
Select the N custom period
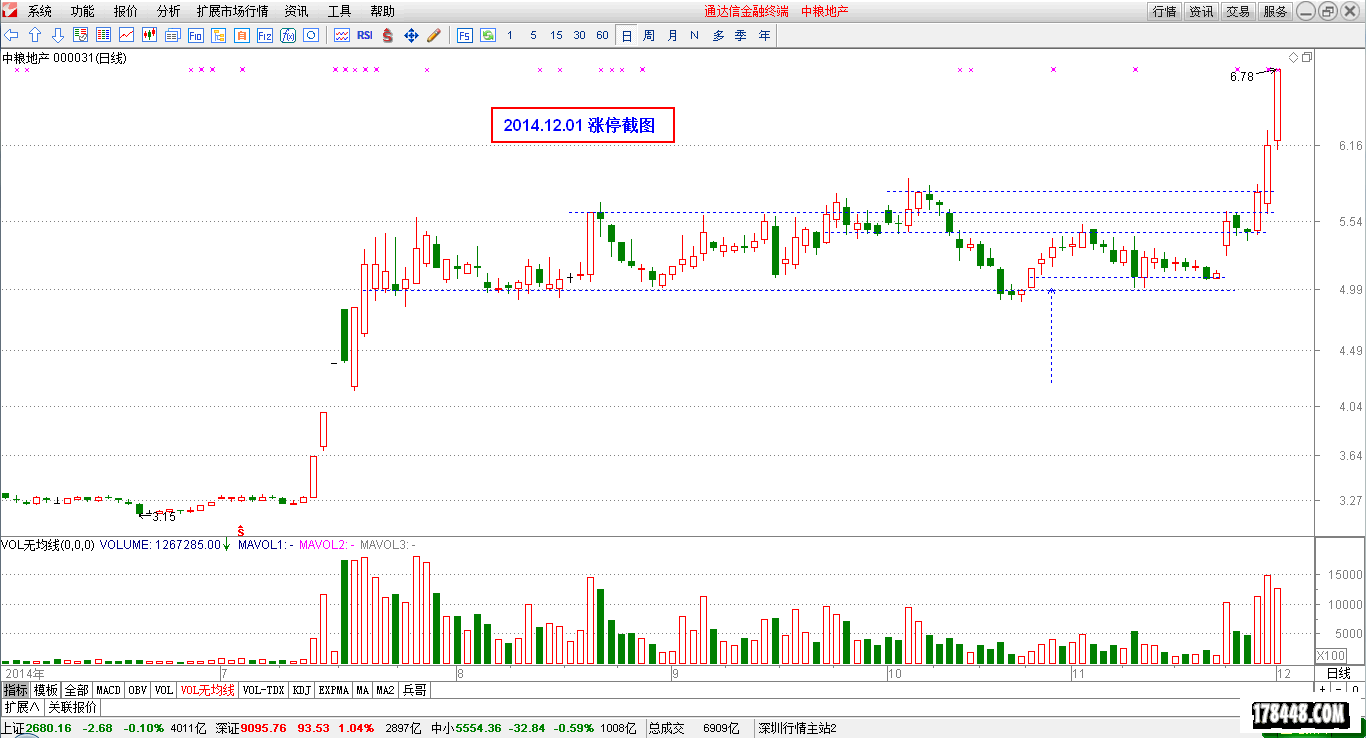[x=695, y=35]
